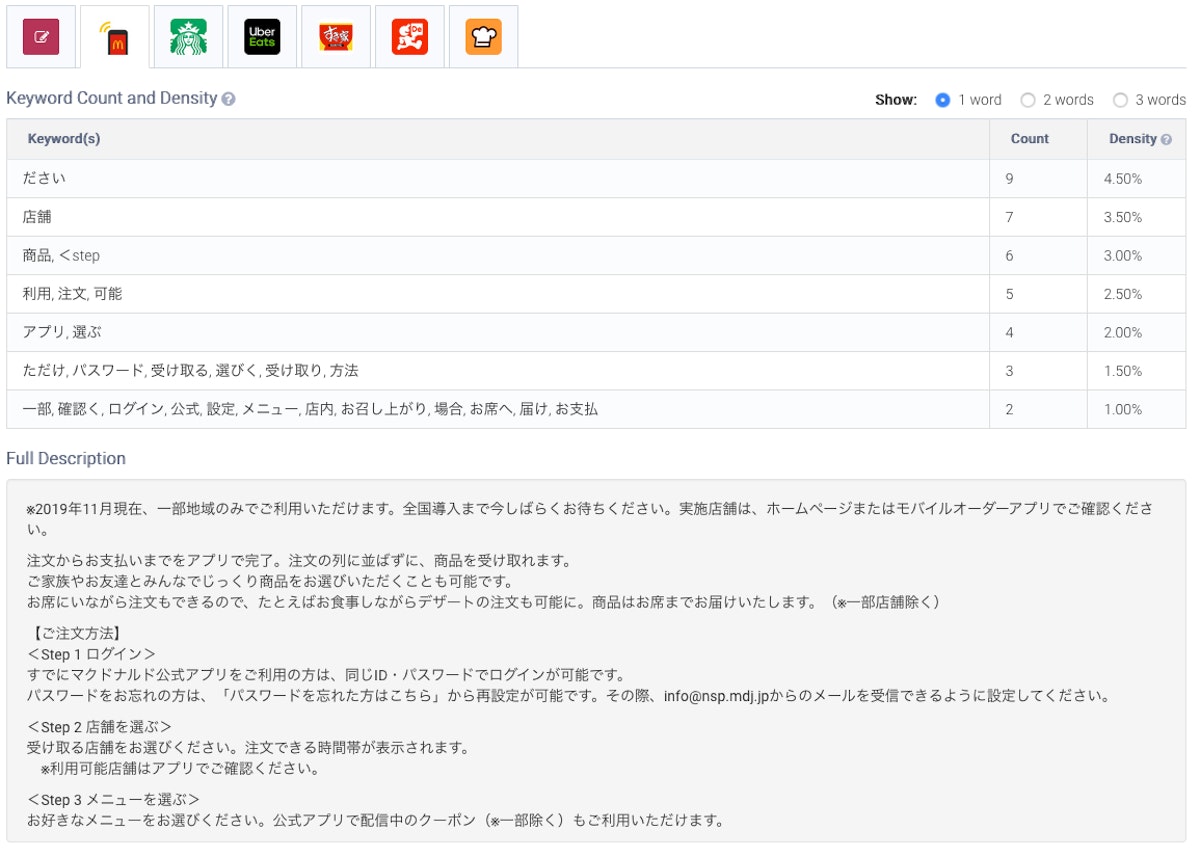Click the Full Description heading

click(66, 459)
